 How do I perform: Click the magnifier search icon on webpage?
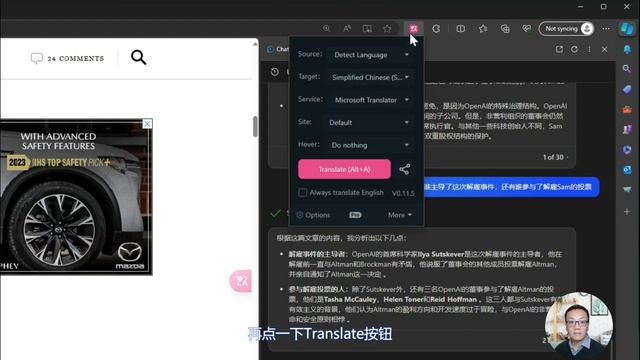coord(138,58)
